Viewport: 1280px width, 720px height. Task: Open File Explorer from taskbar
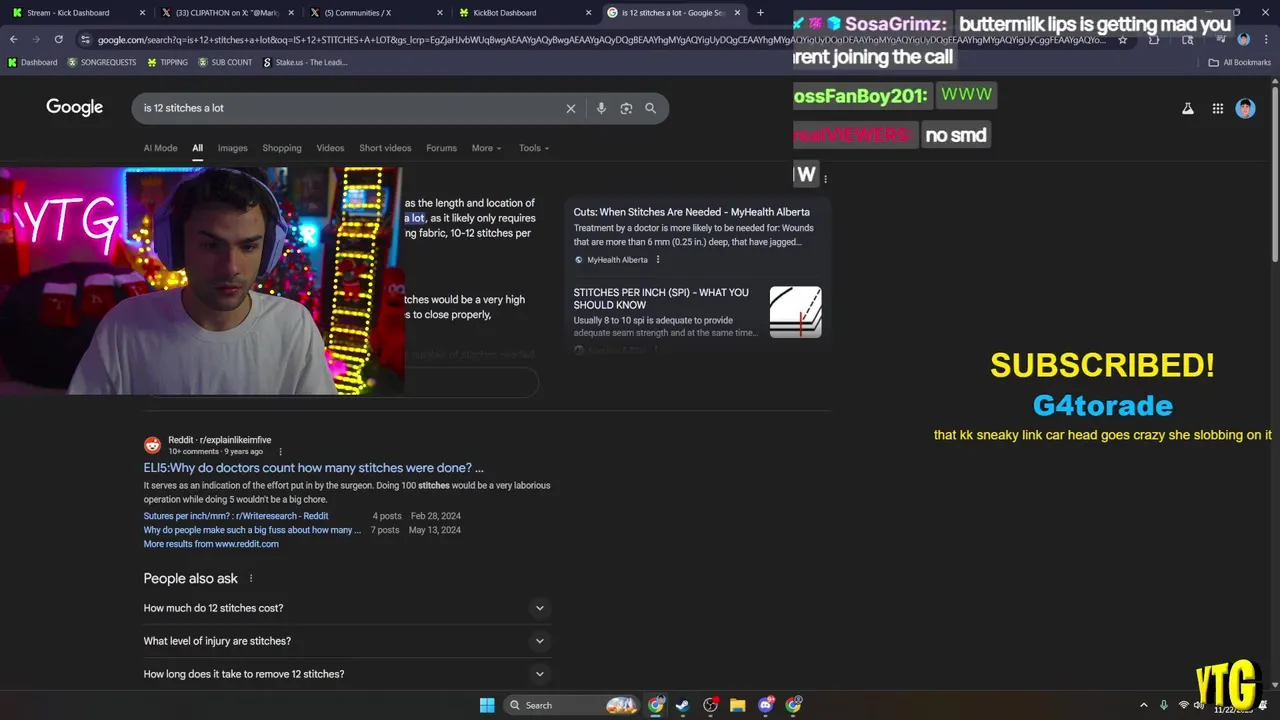pos(737,705)
